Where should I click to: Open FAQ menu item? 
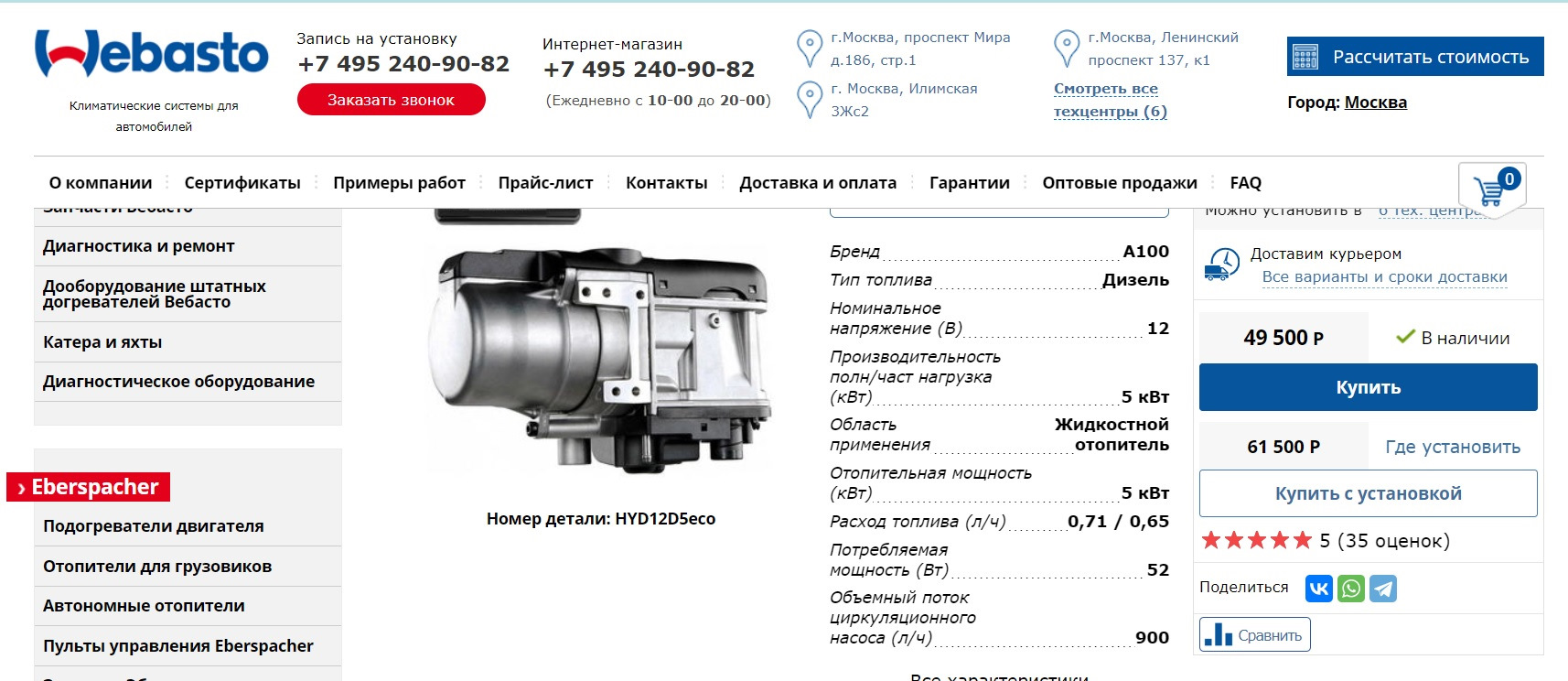click(x=1246, y=183)
